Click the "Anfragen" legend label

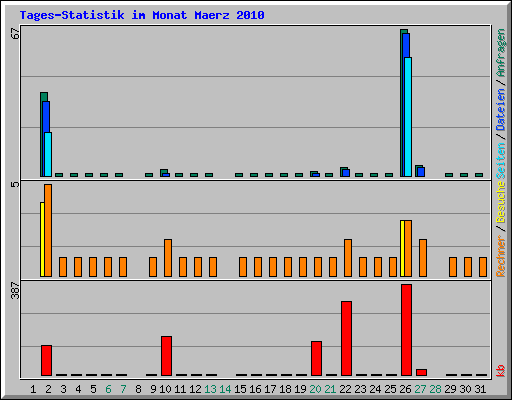tap(501, 53)
